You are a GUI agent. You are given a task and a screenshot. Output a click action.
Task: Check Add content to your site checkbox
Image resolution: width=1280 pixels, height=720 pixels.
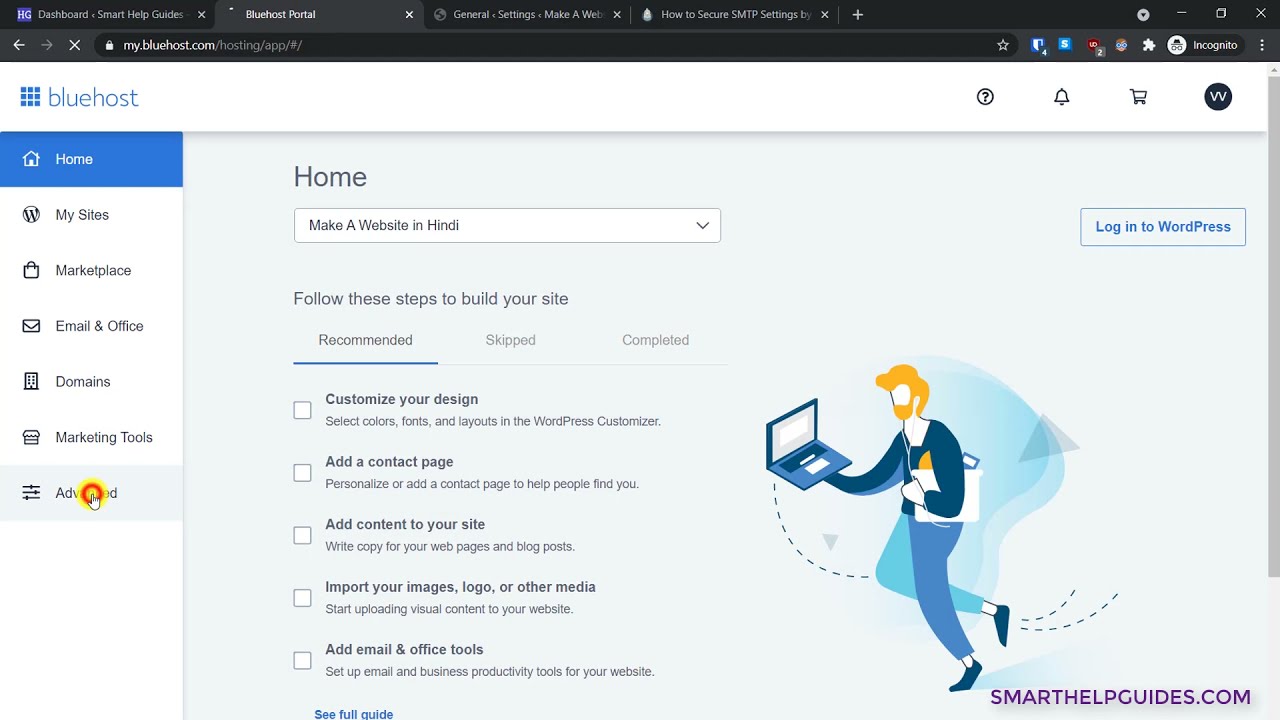[302, 535]
